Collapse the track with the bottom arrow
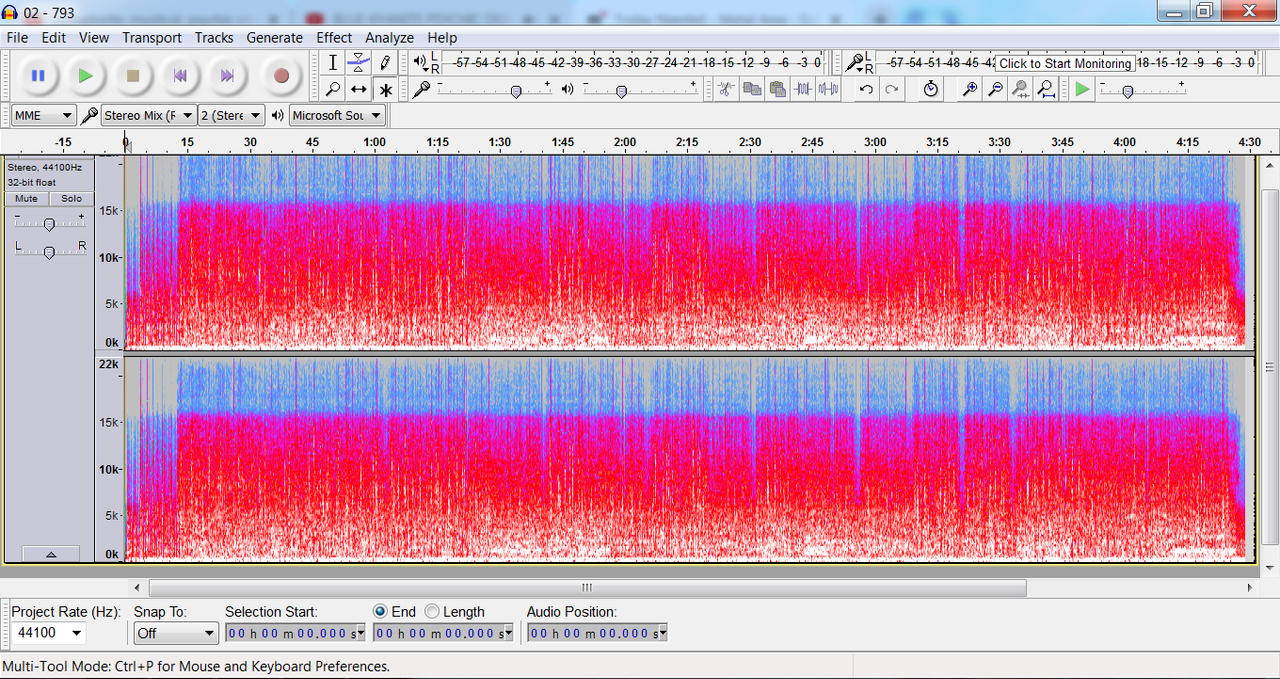This screenshot has width=1280, height=679. click(50, 554)
